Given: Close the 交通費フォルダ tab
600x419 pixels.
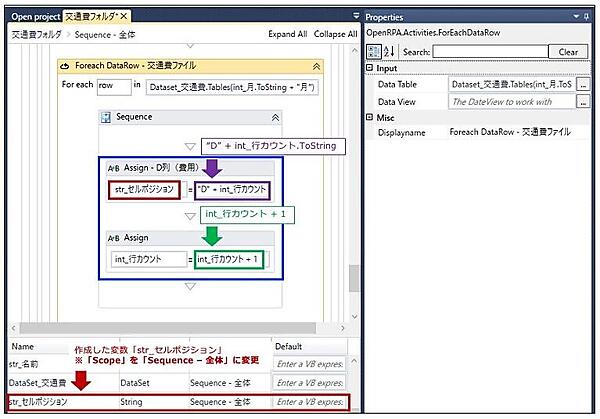Looking at the screenshot, I should pyautogui.click(x=124, y=16).
